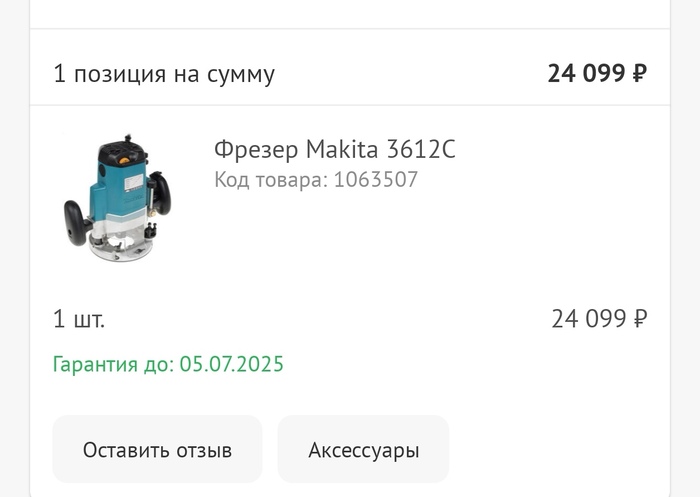Open the Фрезер Makita 3612C product title
Image resolution: width=700 pixels, height=497 pixels.
334,150
